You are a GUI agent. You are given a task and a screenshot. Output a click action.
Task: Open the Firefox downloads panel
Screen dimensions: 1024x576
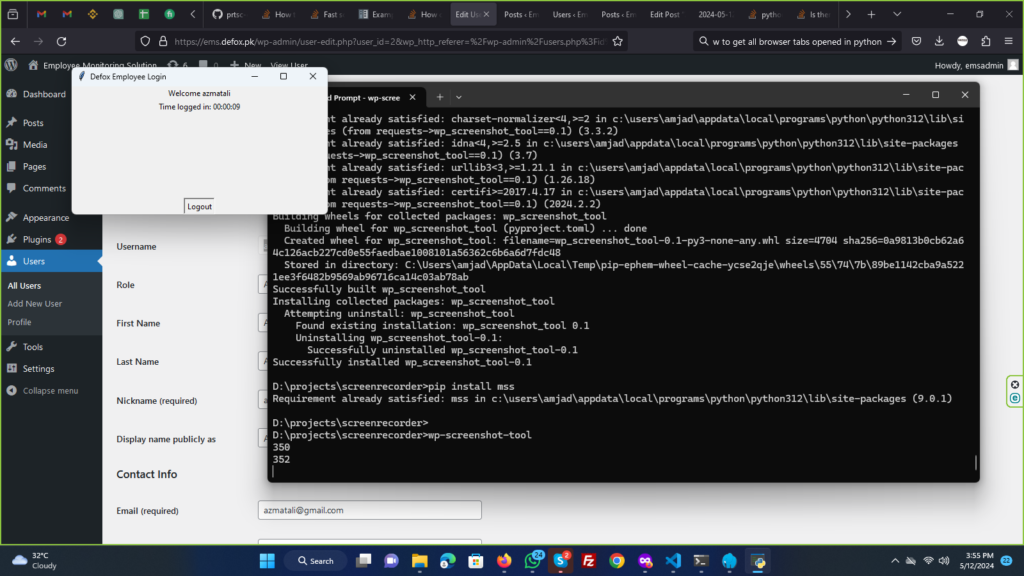pos(939,41)
